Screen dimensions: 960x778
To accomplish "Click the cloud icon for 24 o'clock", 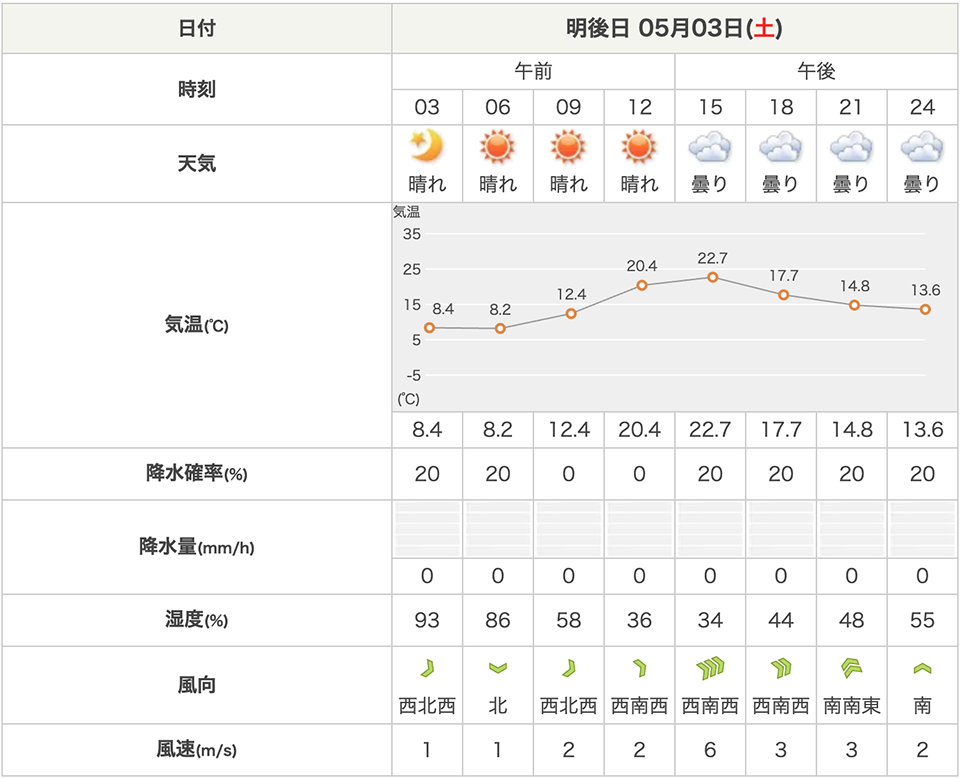I will pos(922,147).
